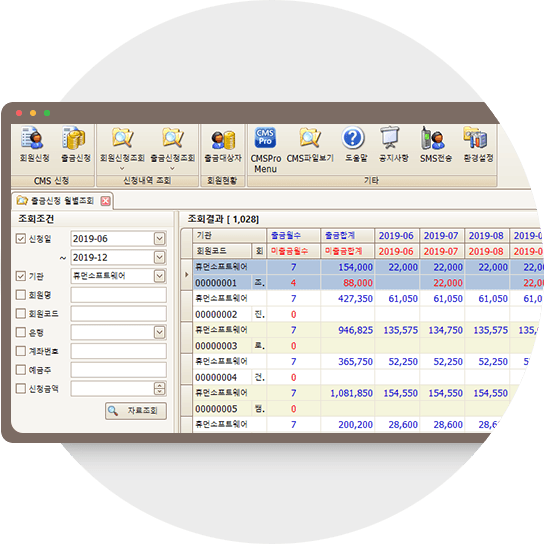The height and width of the screenshot is (544, 544).
Task: Enable the 회원명 member name checkbox
Action: (x=21, y=295)
